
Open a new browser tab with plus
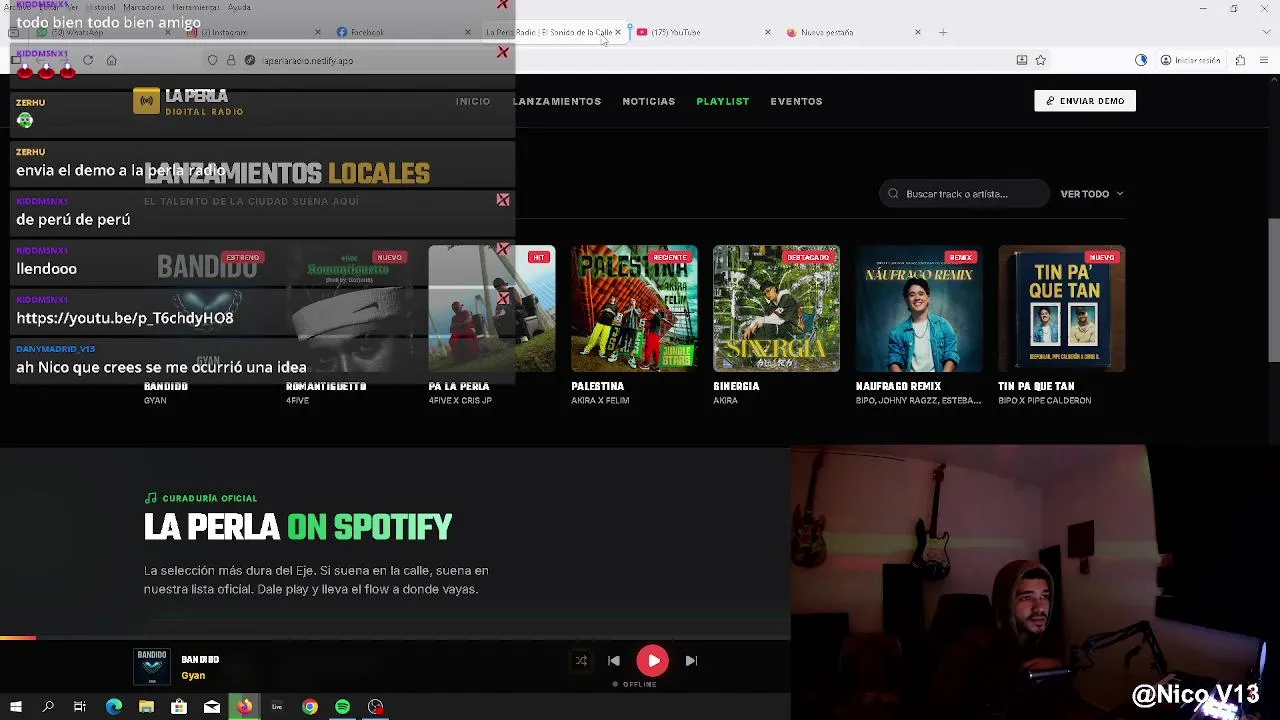pyautogui.click(x=943, y=32)
